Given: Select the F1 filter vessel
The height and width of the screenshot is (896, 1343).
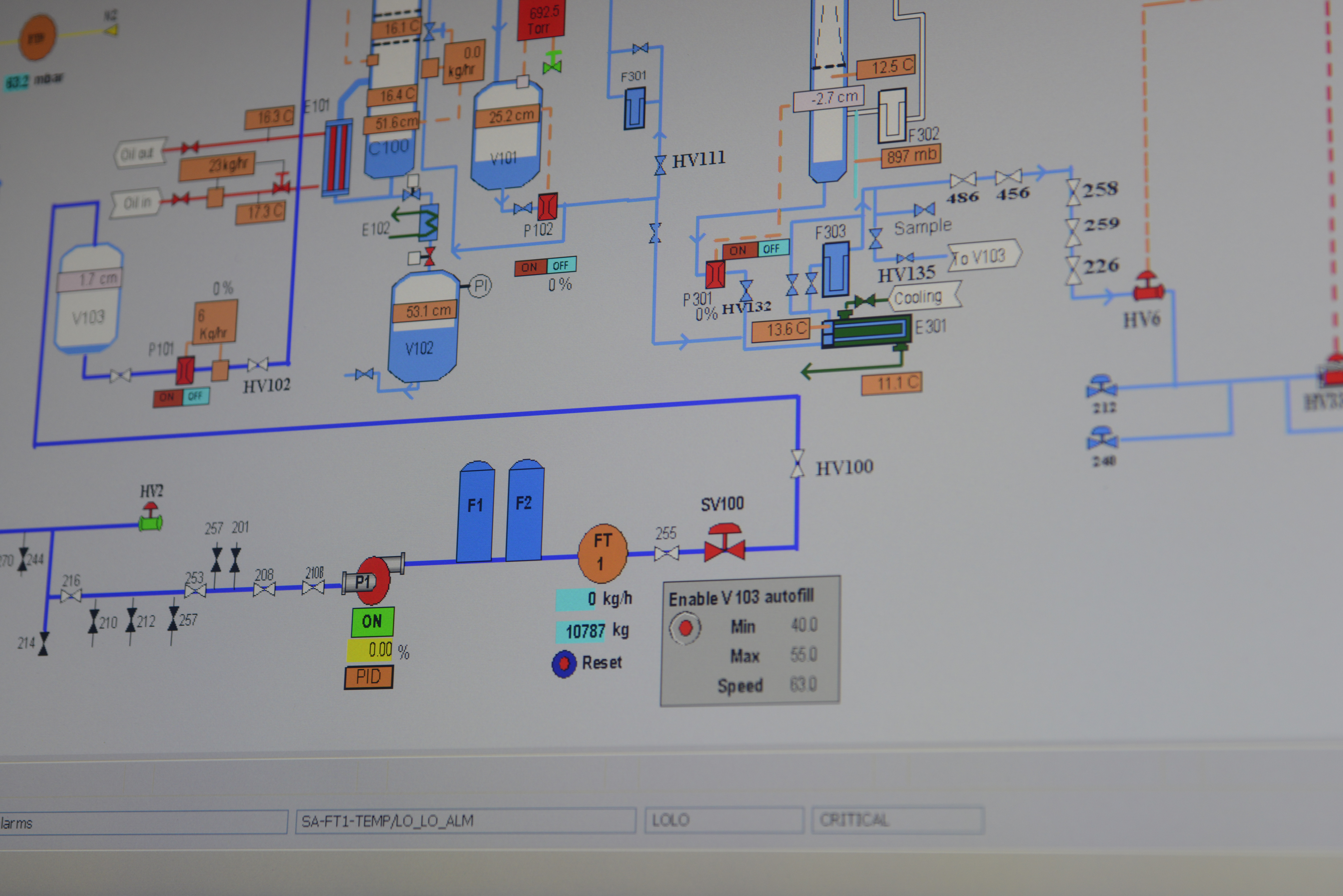Looking at the screenshot, I should 476,511.
